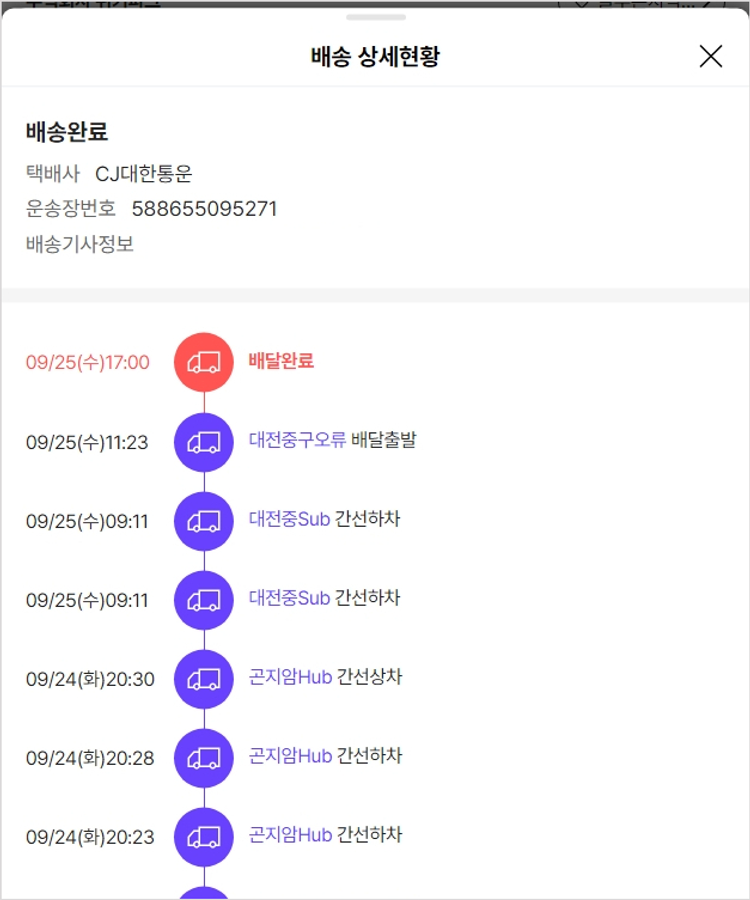Click the truck icon beside 대전중구오류 배달출발
This screenshot has width=750, height=900.
[x=204, y=441]
